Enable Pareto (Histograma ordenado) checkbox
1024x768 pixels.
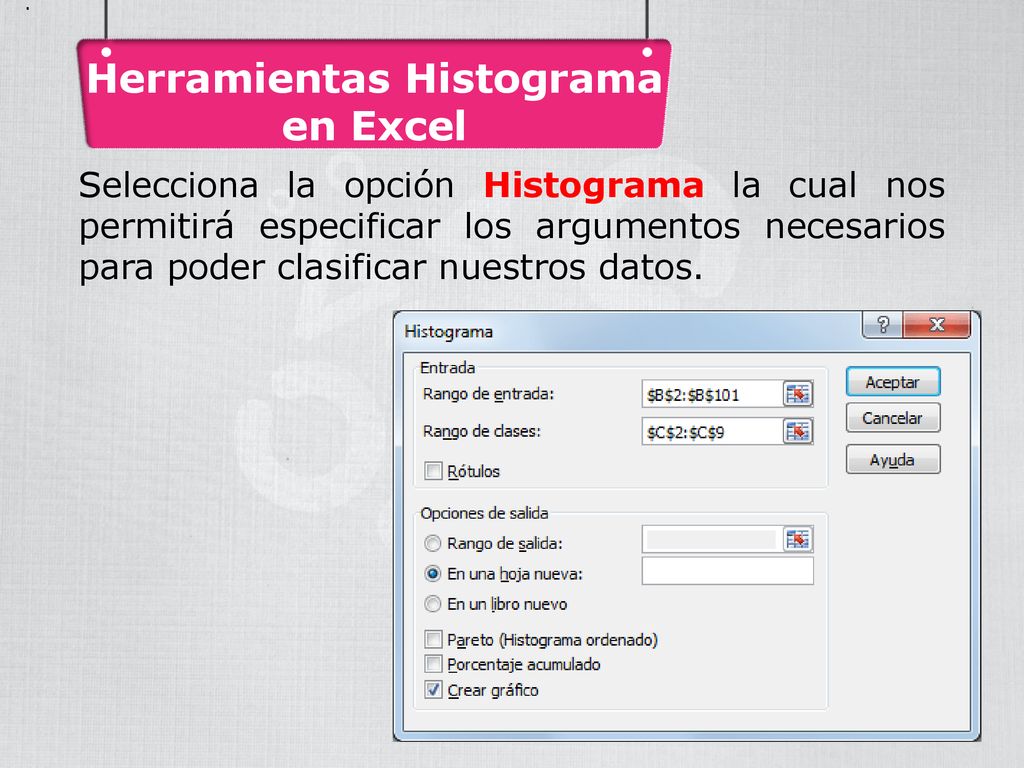click(433, 639)
